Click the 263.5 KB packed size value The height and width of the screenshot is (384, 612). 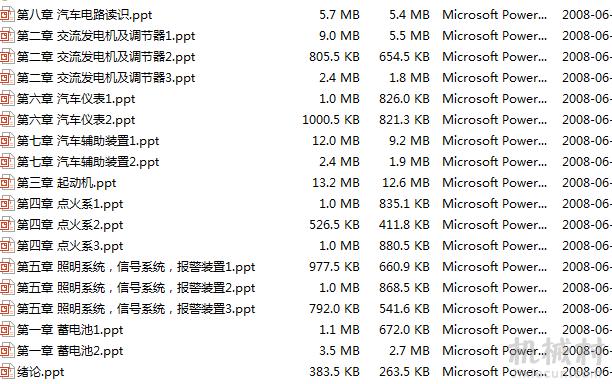pos(404,372)
